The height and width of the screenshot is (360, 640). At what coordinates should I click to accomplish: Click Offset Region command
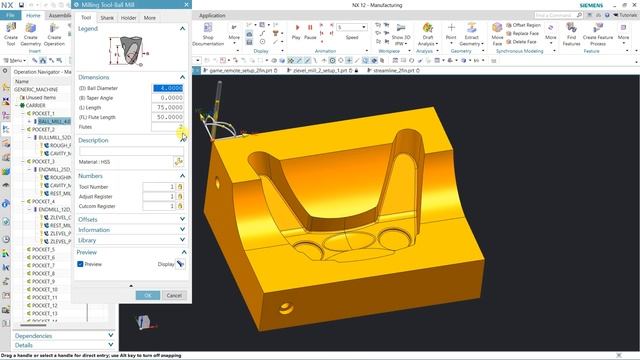tap(524, 25)
